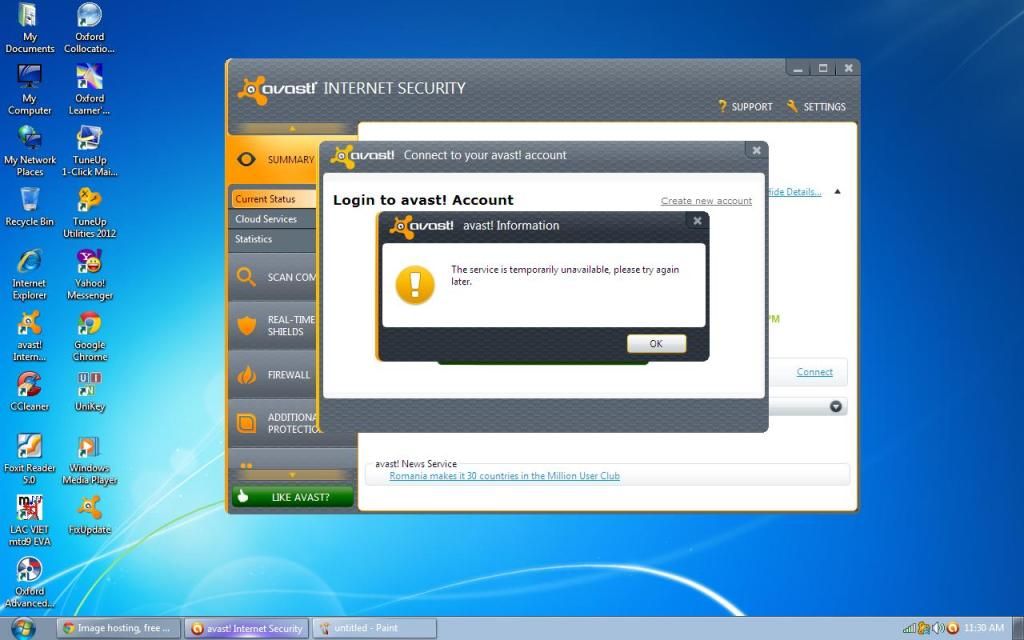Image resolution: width=1024 pixels, height=640 pixels.
Task: Switch to untitled - Paint taskbar button
Action: 374,628
